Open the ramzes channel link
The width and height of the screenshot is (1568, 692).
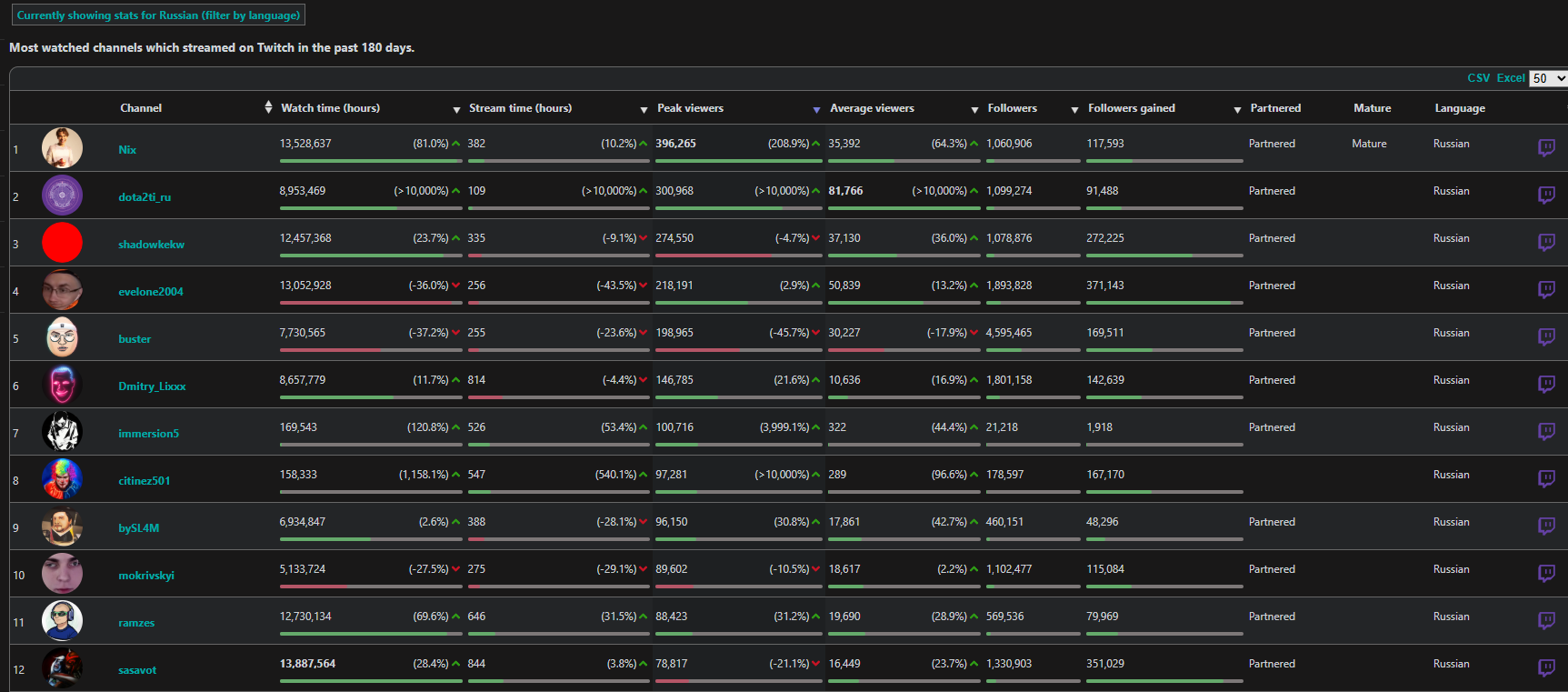[136, 623]
